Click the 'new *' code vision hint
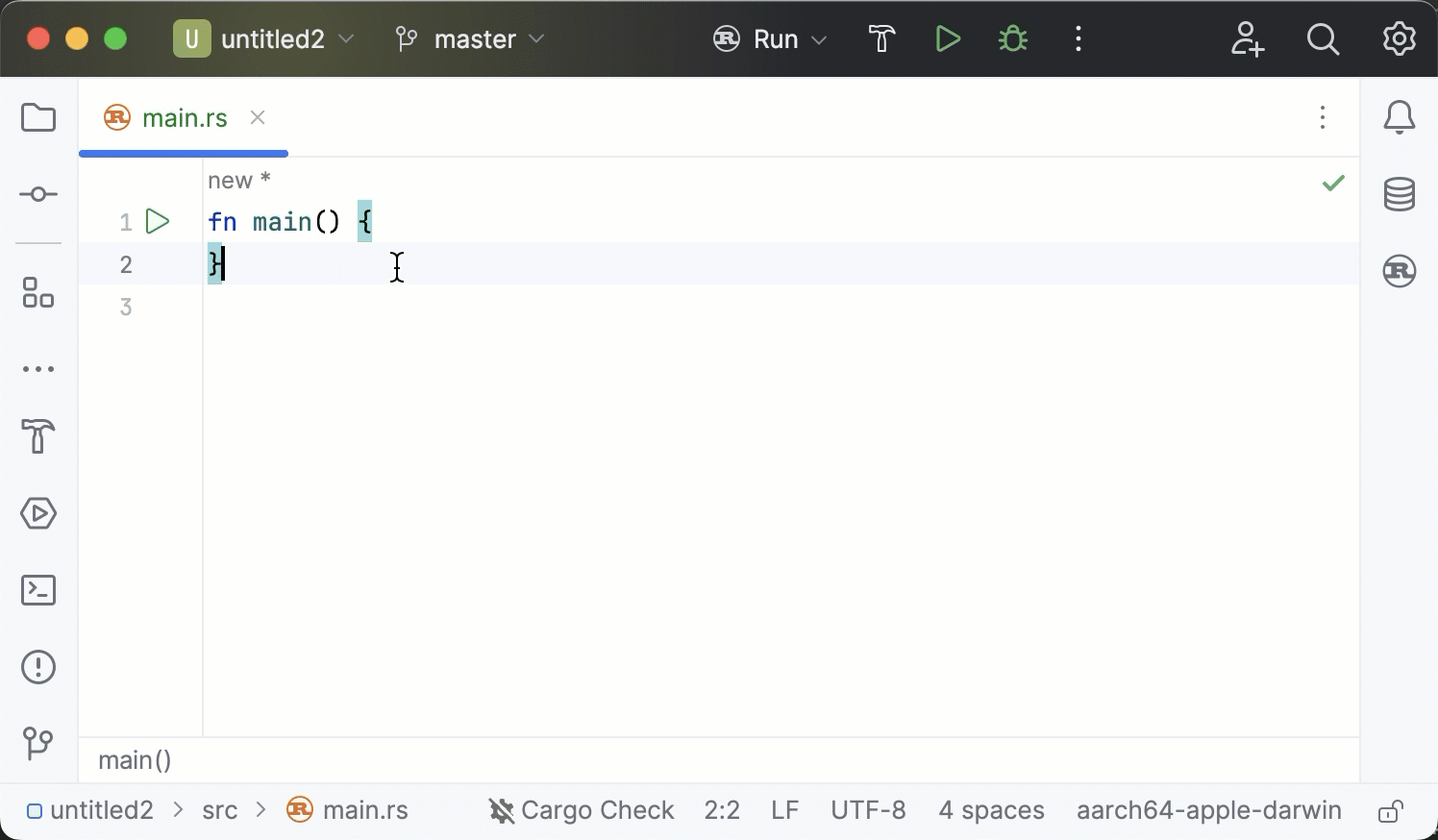Viewport: 1438px width, 840px height. click(239, 181)
